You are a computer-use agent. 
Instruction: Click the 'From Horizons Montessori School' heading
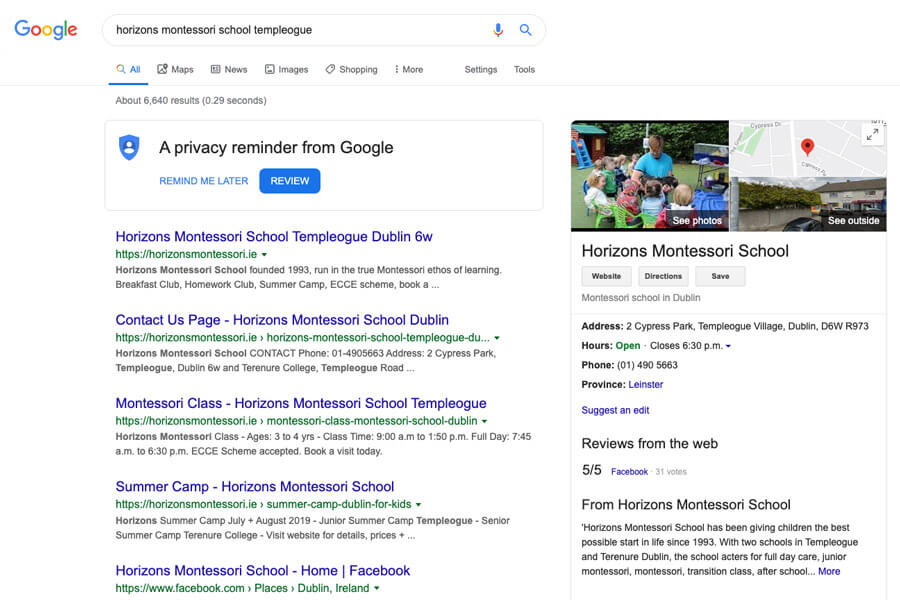[686, 505]
